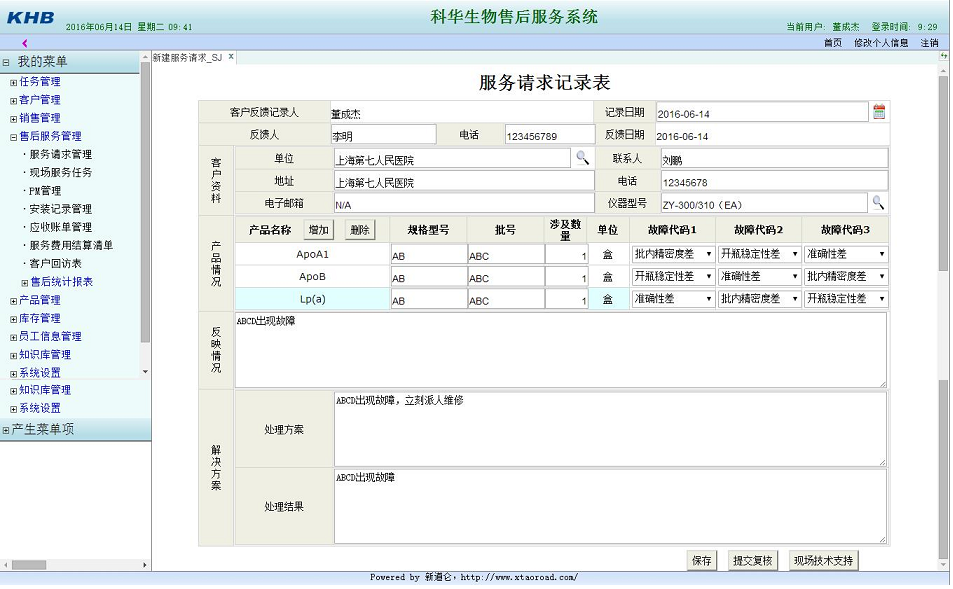The width and height of the screenshot is (953, 589).
Task: Switch to the 新建服务请求_SJ tab
Action: (187, 58)
